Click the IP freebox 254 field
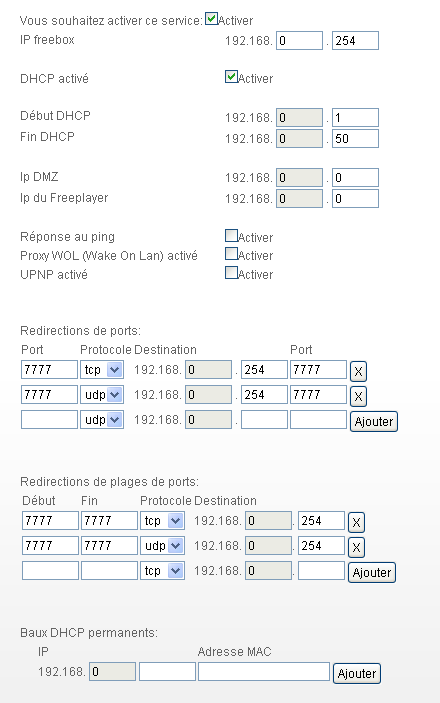 click(x=355, y=40)
